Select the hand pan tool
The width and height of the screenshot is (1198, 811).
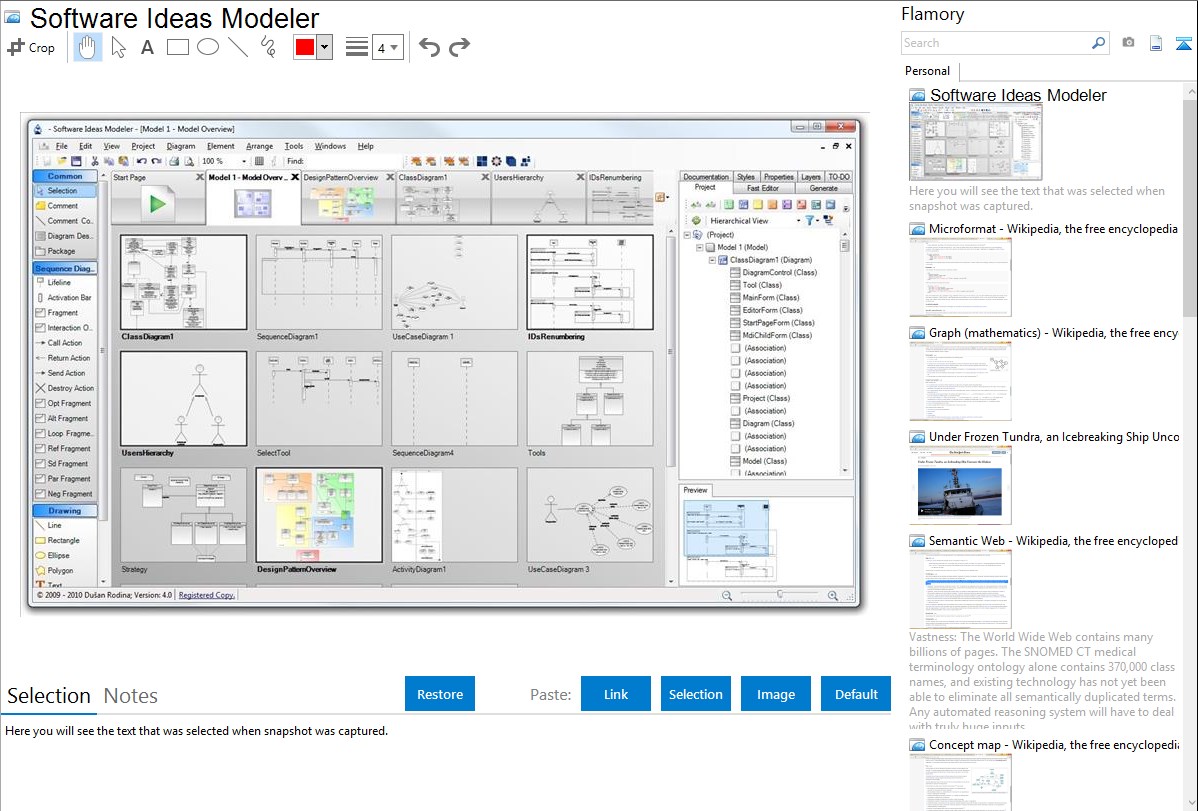87,47
